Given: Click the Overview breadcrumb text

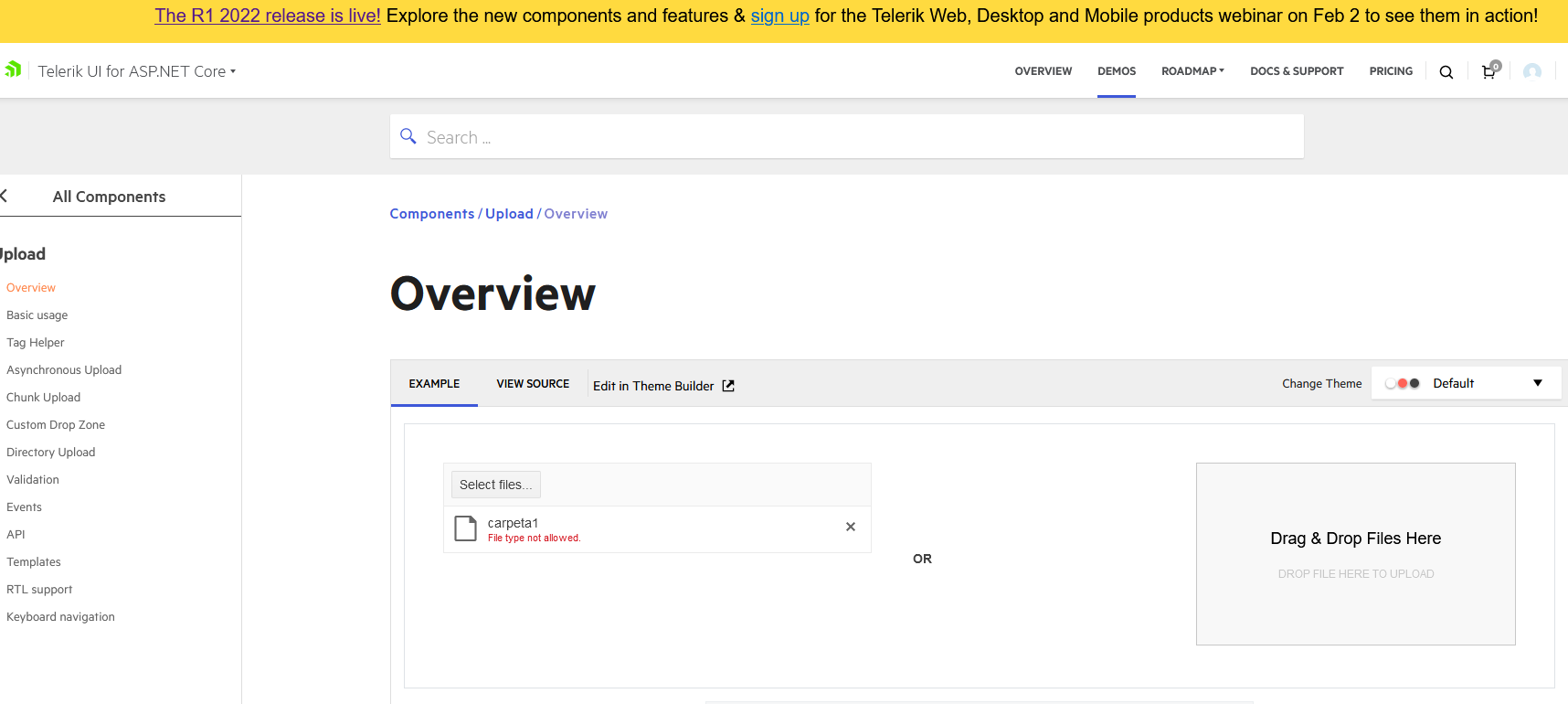Looking at the screenshot, I should 576,214.
